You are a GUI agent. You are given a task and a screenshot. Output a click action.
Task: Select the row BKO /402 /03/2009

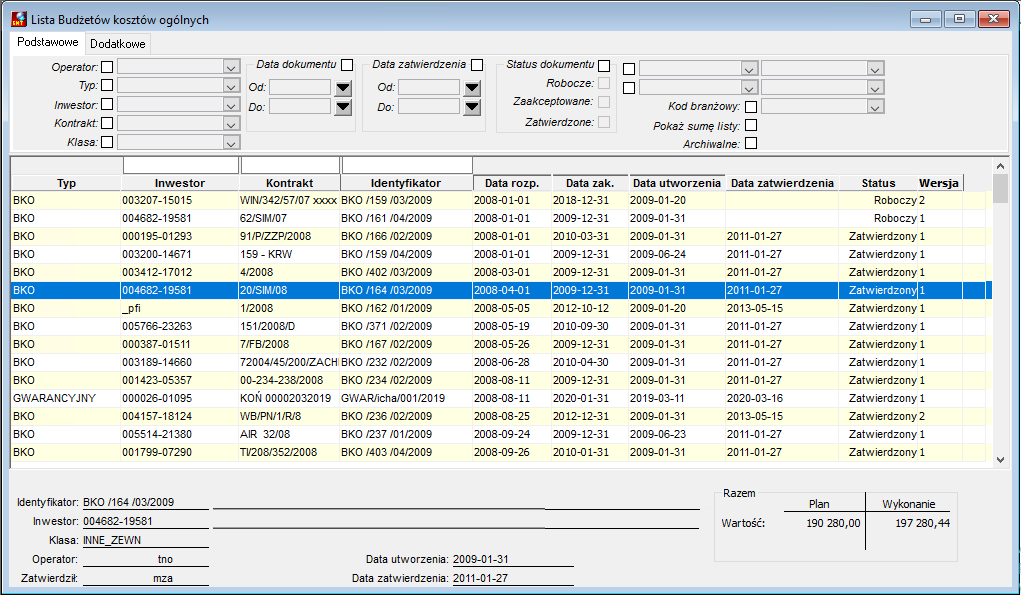coord(501,272)
